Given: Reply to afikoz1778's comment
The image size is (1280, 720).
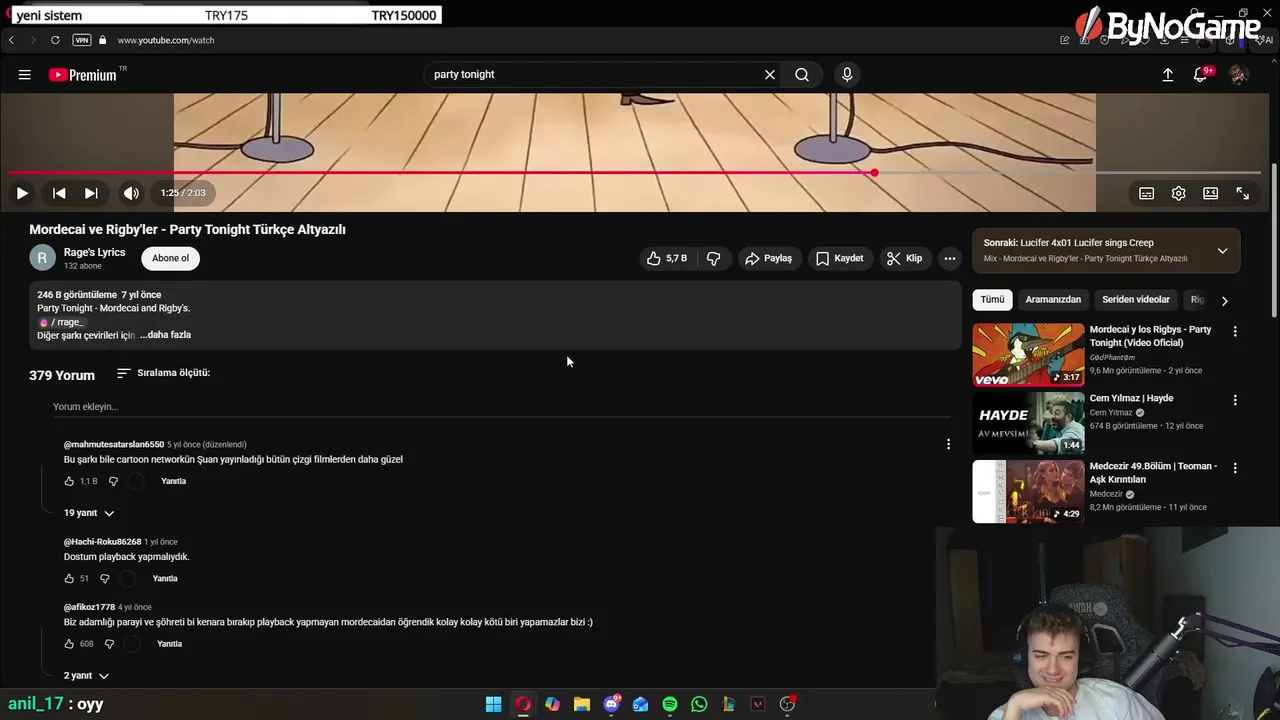Looking at the screenshot, I should pos(170,644).
